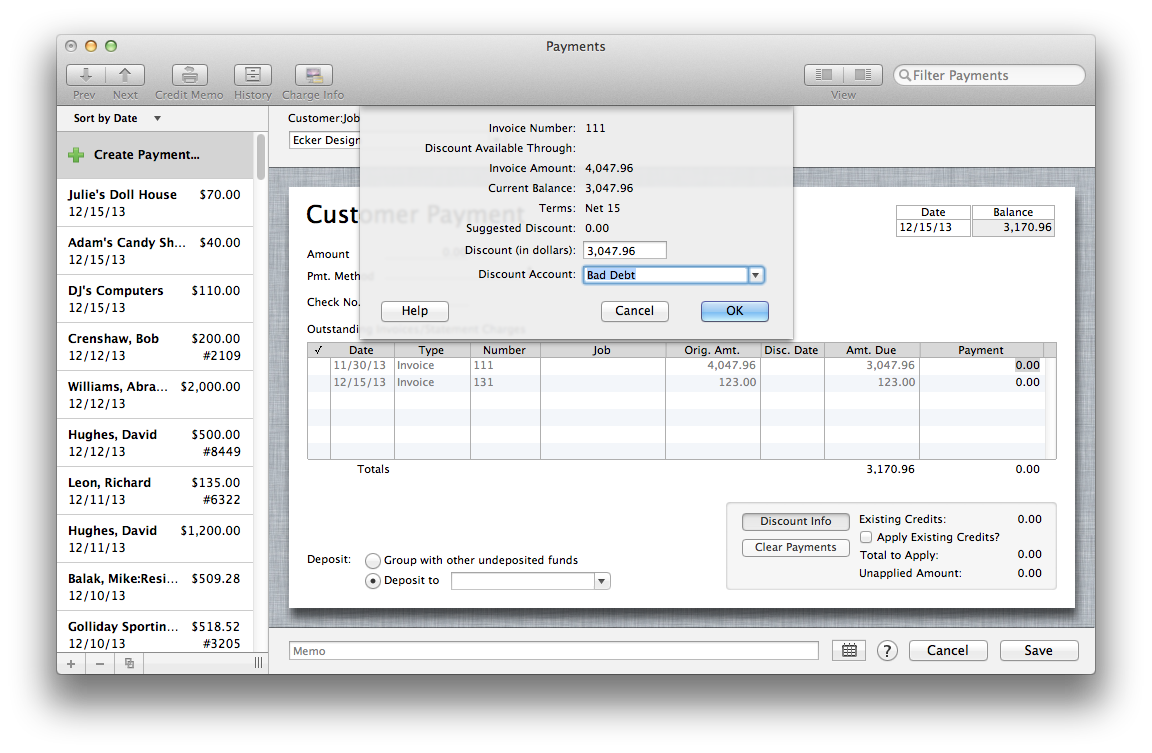Select DJ's Computers payment $110.00
1152x753 pixels.
coord(155,299)
